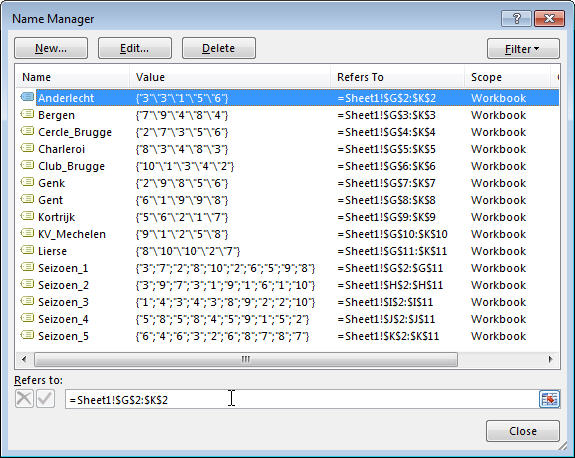Click the name icon beside Club_Brugge
575x458 pixels.
point(28,165)
